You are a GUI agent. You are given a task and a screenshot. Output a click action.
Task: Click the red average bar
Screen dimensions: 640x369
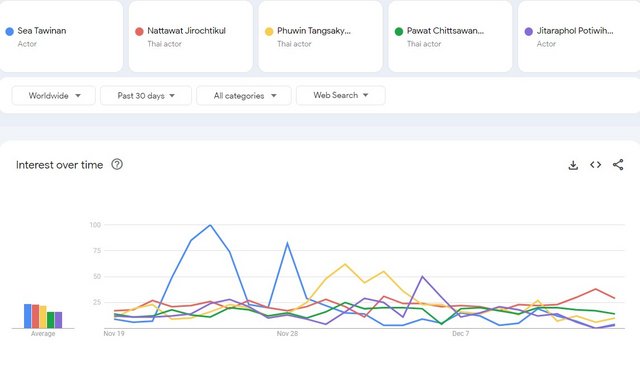(x=36, y=316)
